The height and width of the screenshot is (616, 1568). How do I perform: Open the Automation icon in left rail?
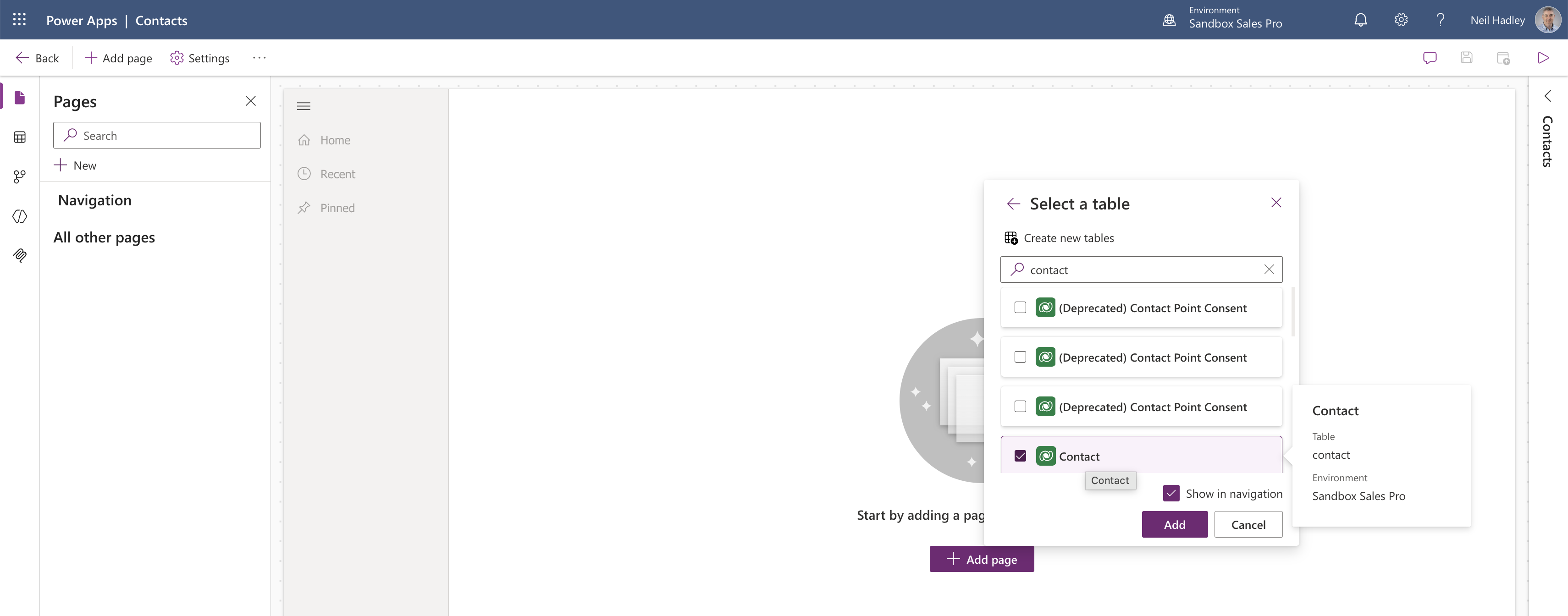[19, 176]
